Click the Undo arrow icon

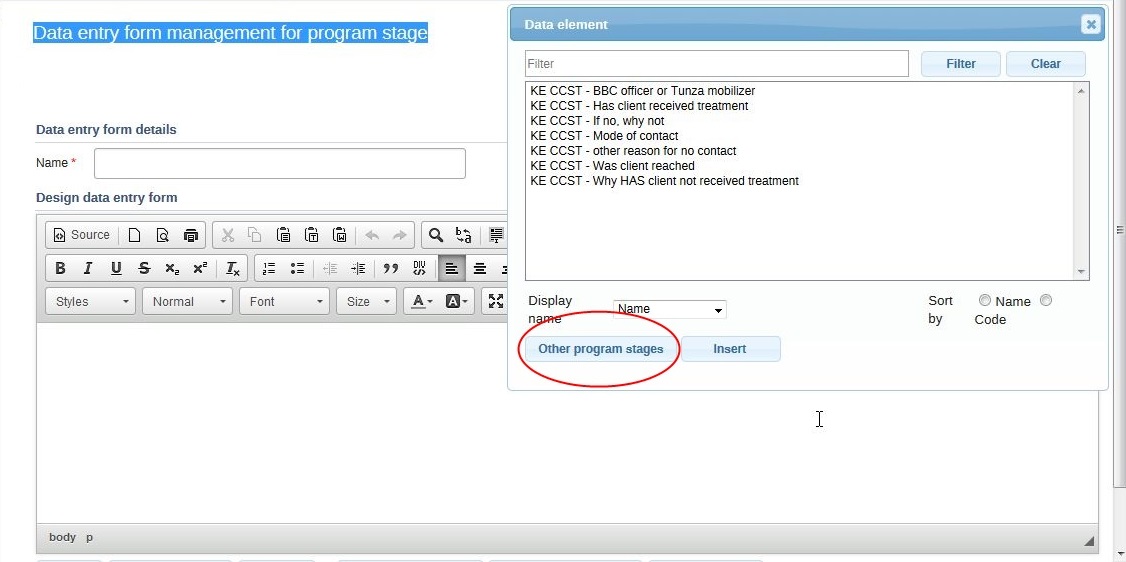coord(372,235)
